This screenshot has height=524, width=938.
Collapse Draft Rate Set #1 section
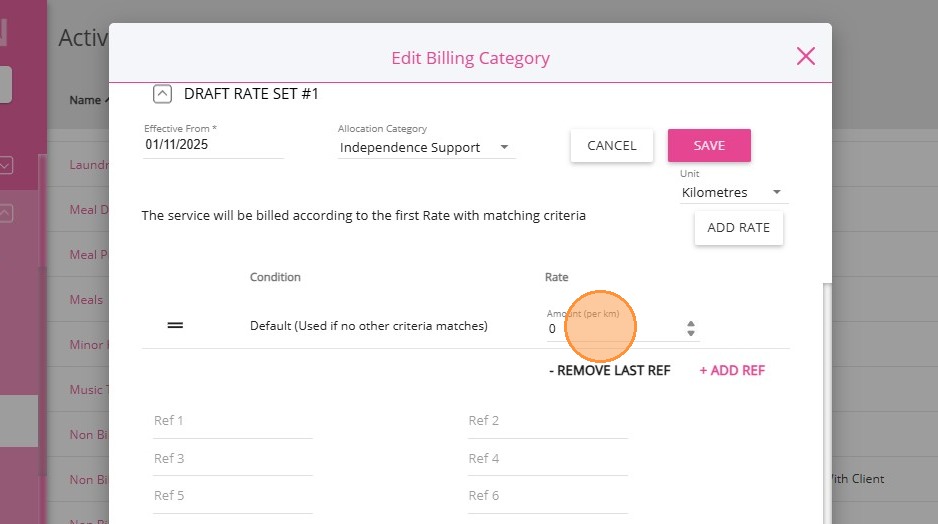(162, 94)
